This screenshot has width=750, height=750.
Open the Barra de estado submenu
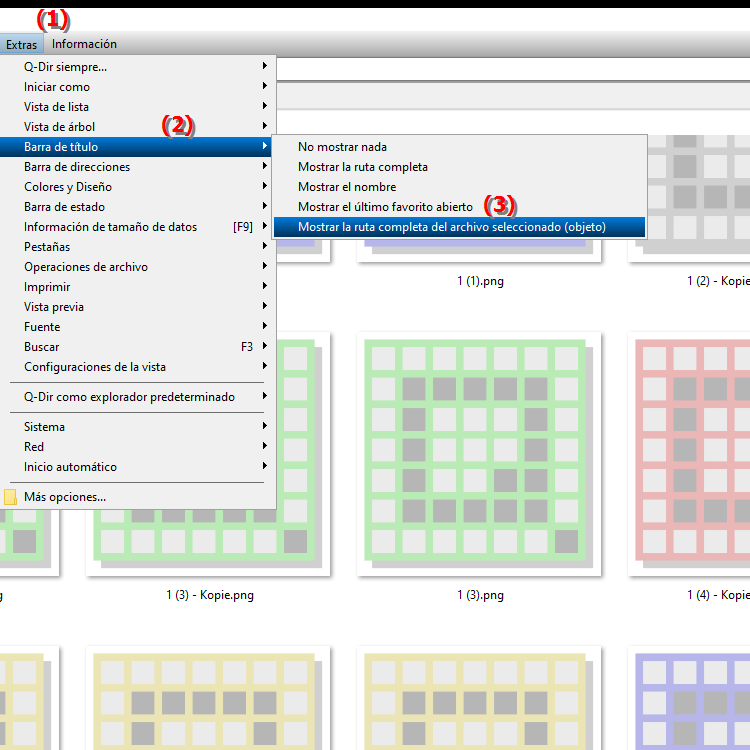pyautogui.click(x=138, y=207)
